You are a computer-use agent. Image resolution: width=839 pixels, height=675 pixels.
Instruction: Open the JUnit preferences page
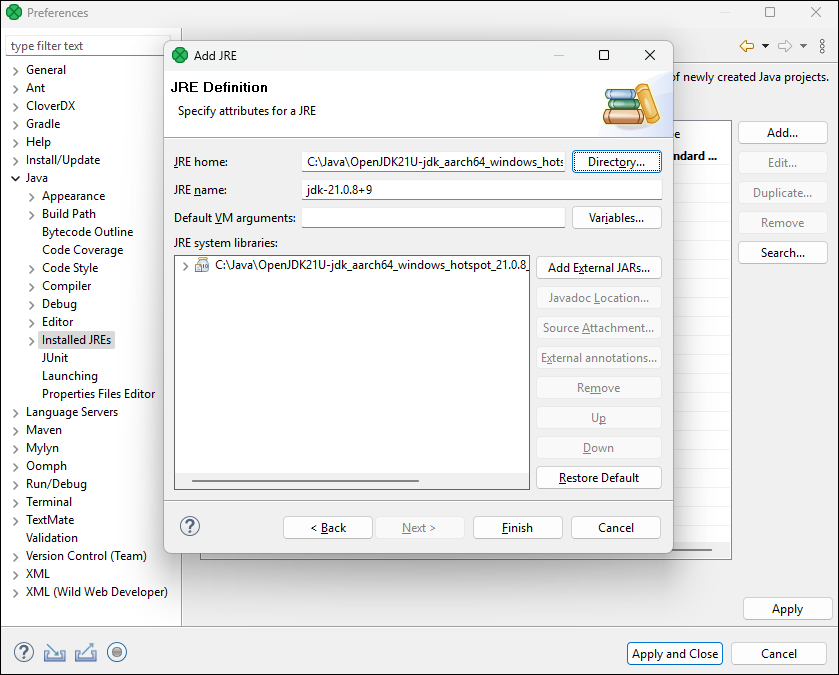[55, 358]
